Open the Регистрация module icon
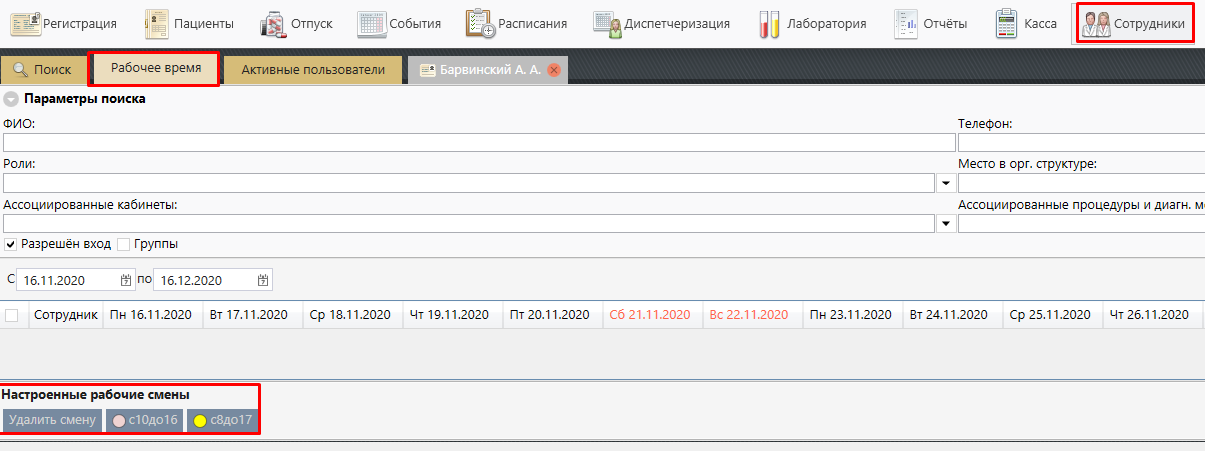 point(25,24)
